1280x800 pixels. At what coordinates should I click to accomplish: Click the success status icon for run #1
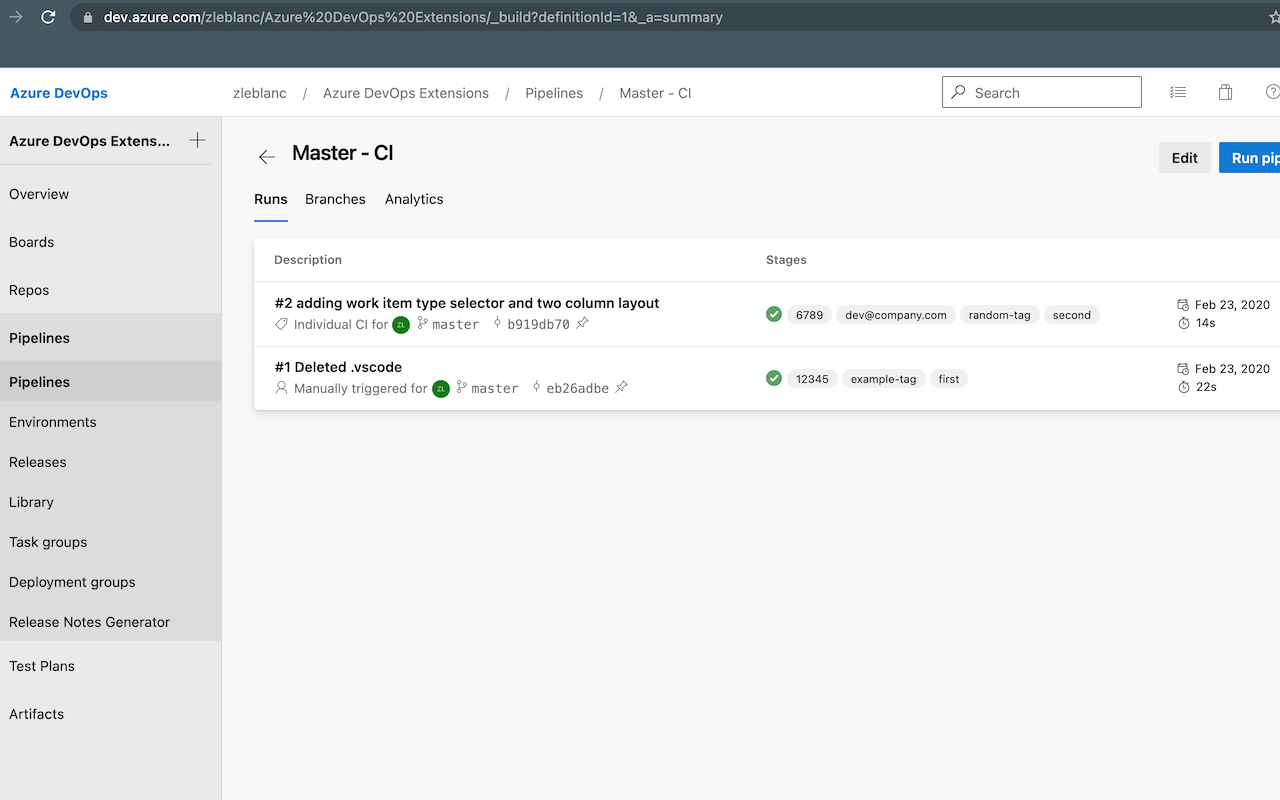pos(773,378)
